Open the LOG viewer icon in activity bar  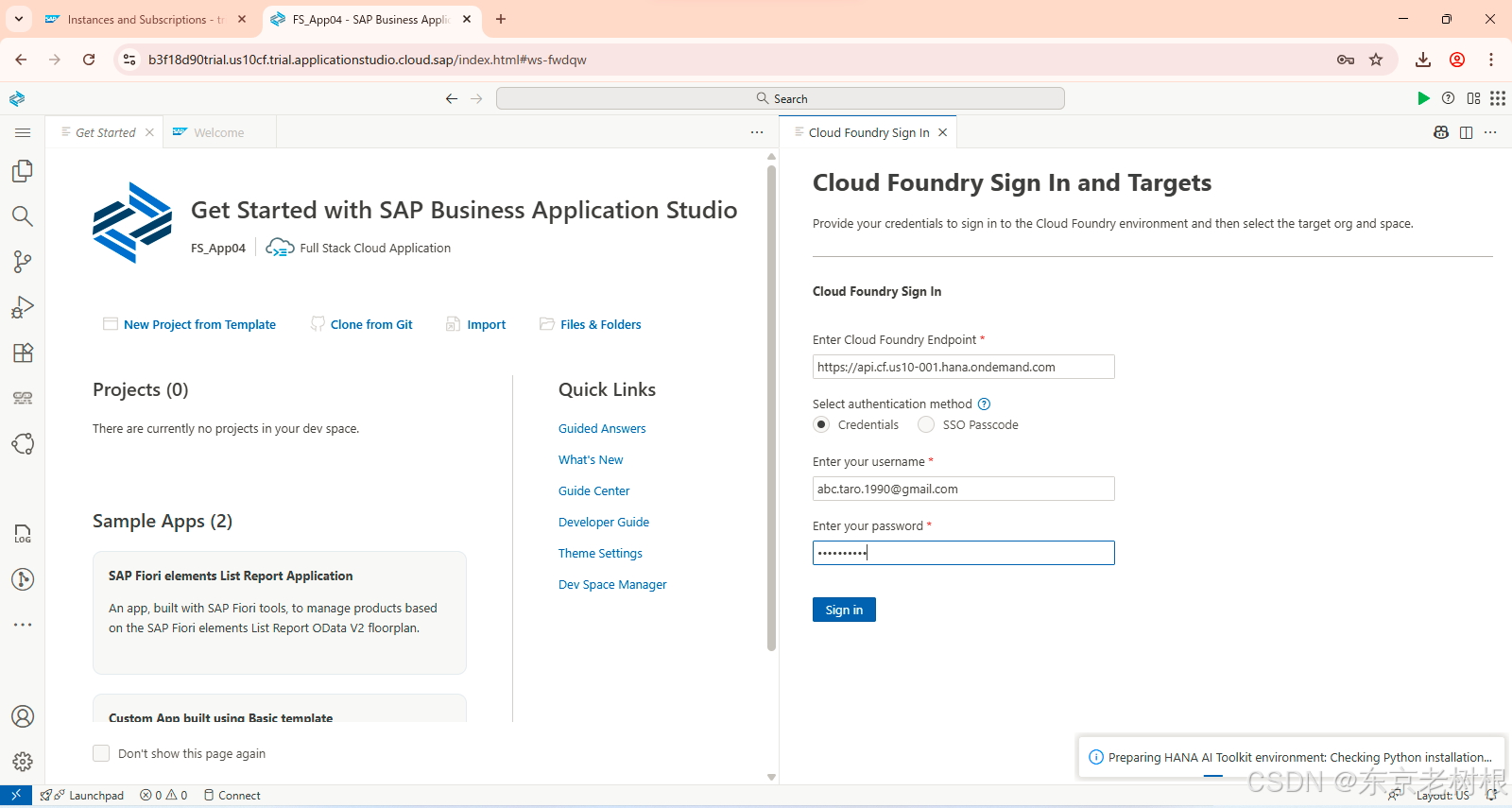point(23,534)
